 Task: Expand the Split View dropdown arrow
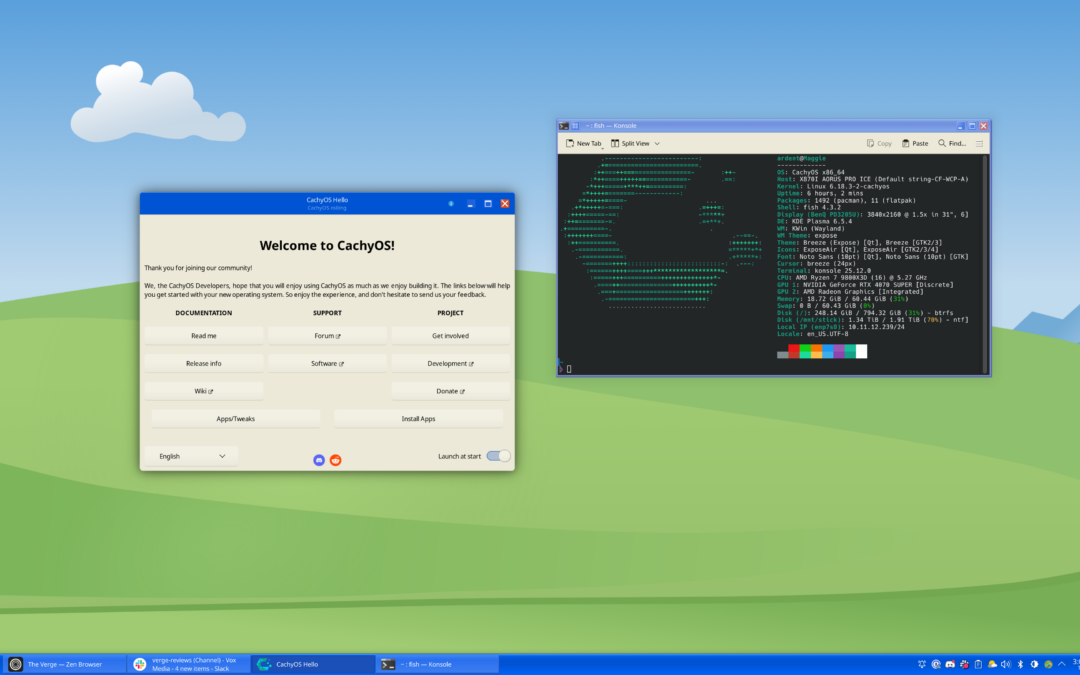(656, 143)
